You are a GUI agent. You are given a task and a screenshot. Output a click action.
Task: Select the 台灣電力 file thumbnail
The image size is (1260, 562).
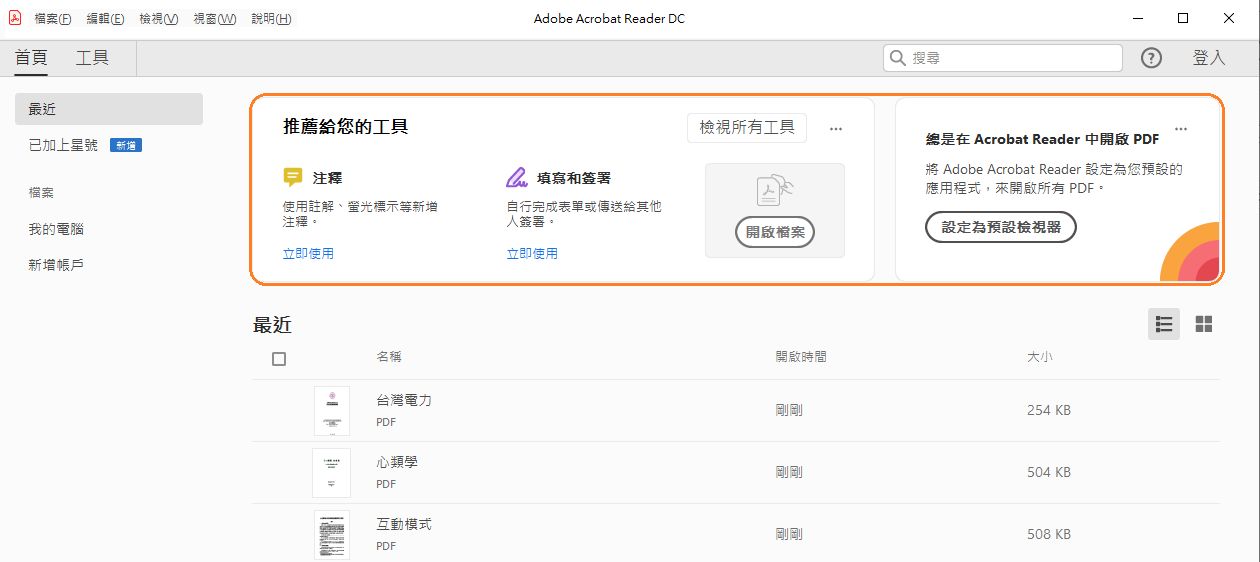332,411
